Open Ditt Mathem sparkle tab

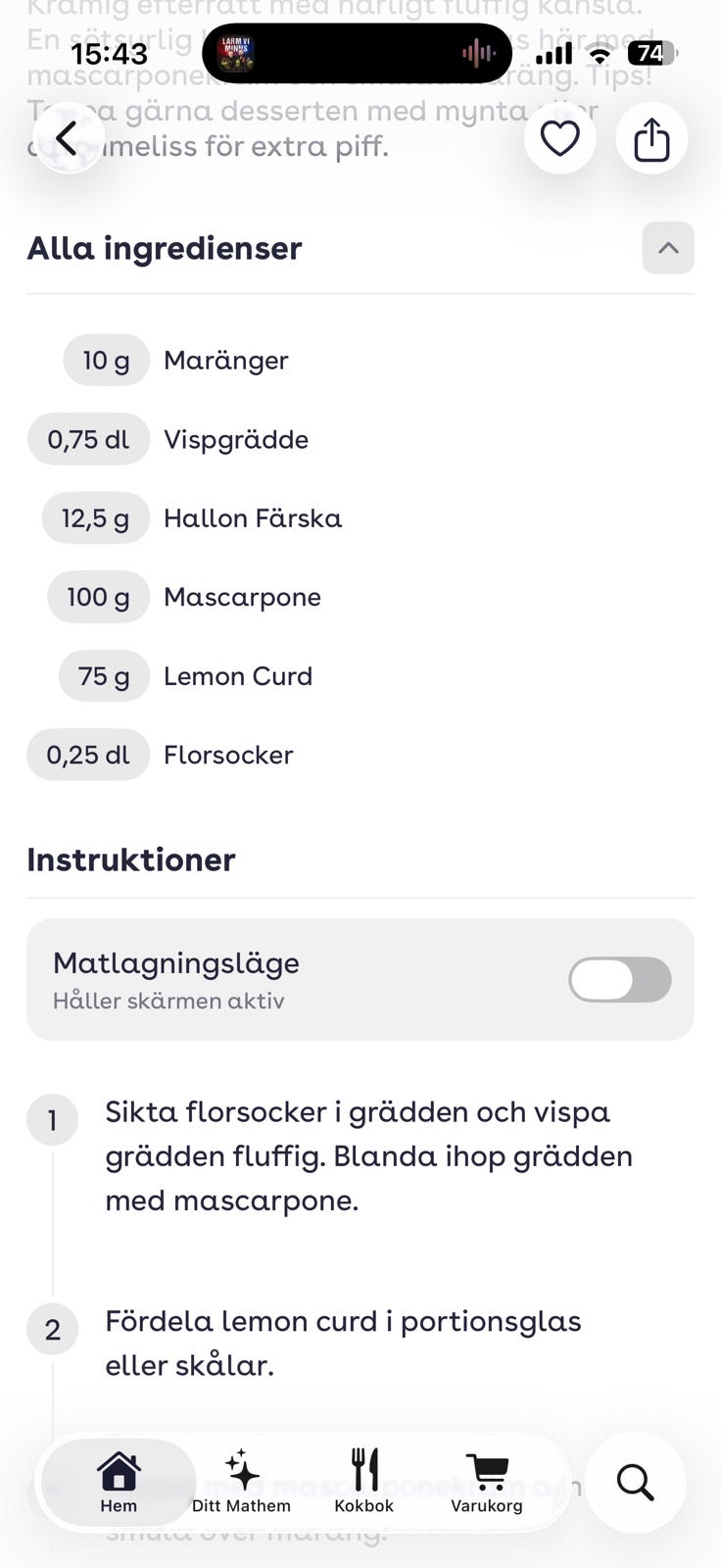tap(241, 1481)
